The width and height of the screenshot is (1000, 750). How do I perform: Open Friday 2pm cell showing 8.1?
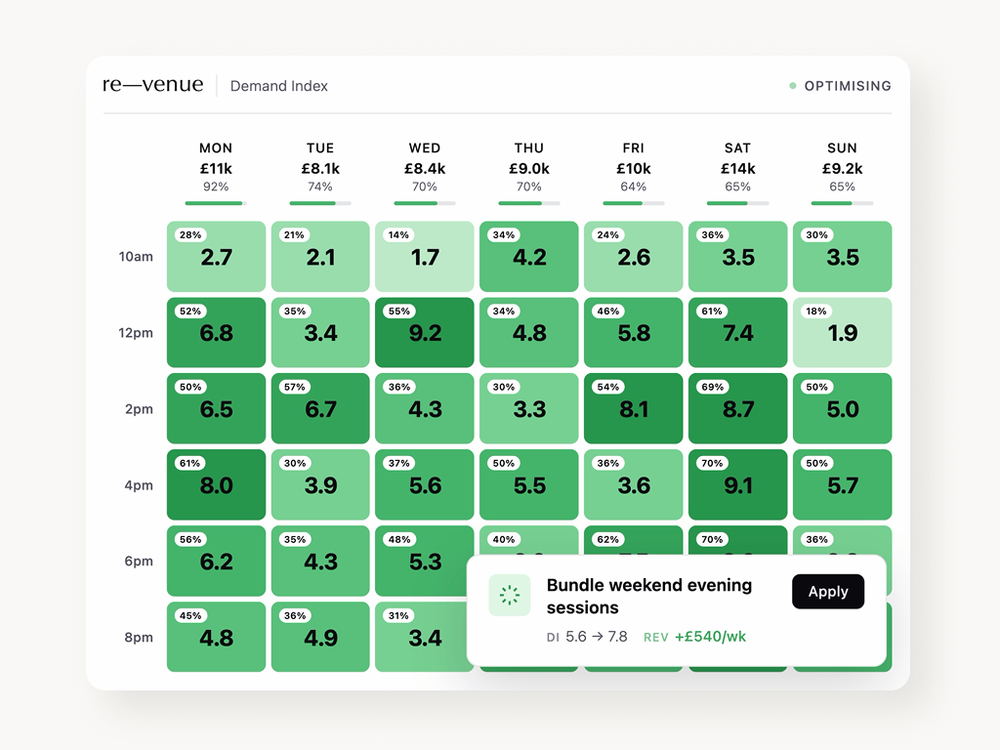coord(633,408)
